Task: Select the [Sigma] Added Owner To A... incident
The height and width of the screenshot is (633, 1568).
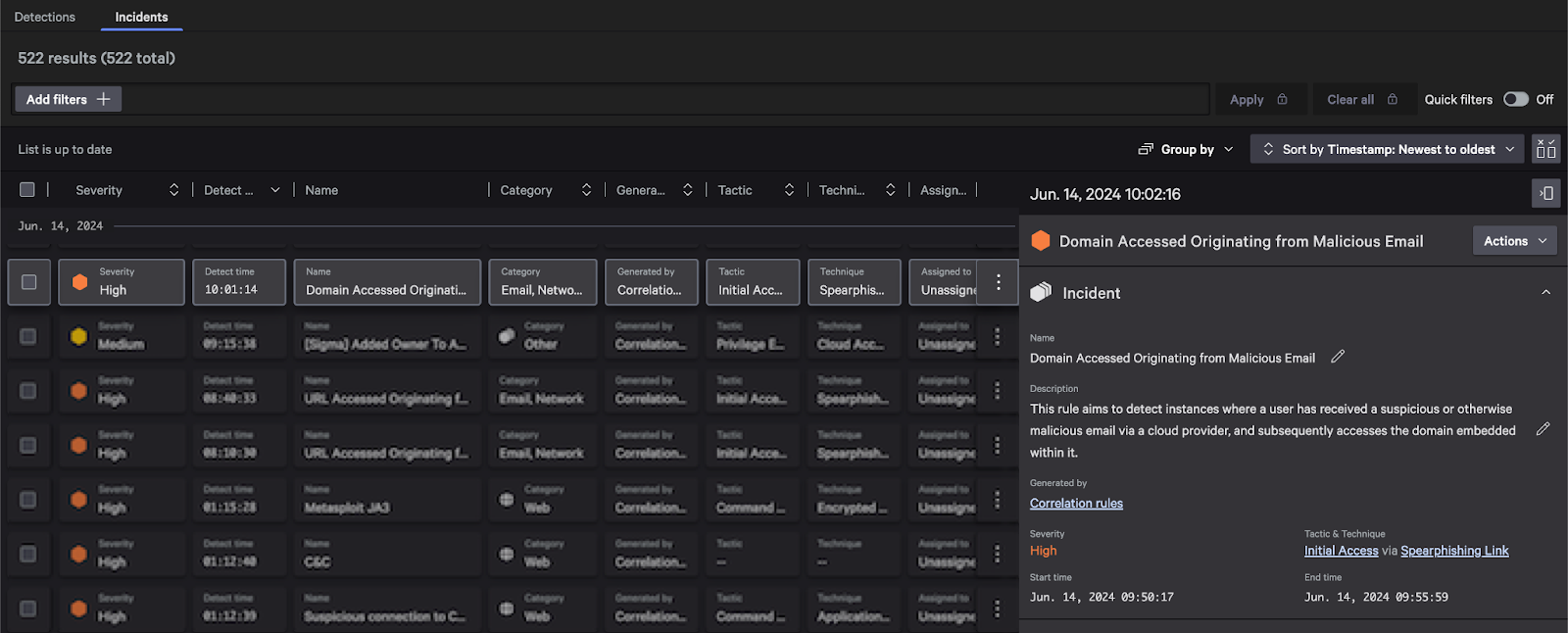Action: click(385, 345)
